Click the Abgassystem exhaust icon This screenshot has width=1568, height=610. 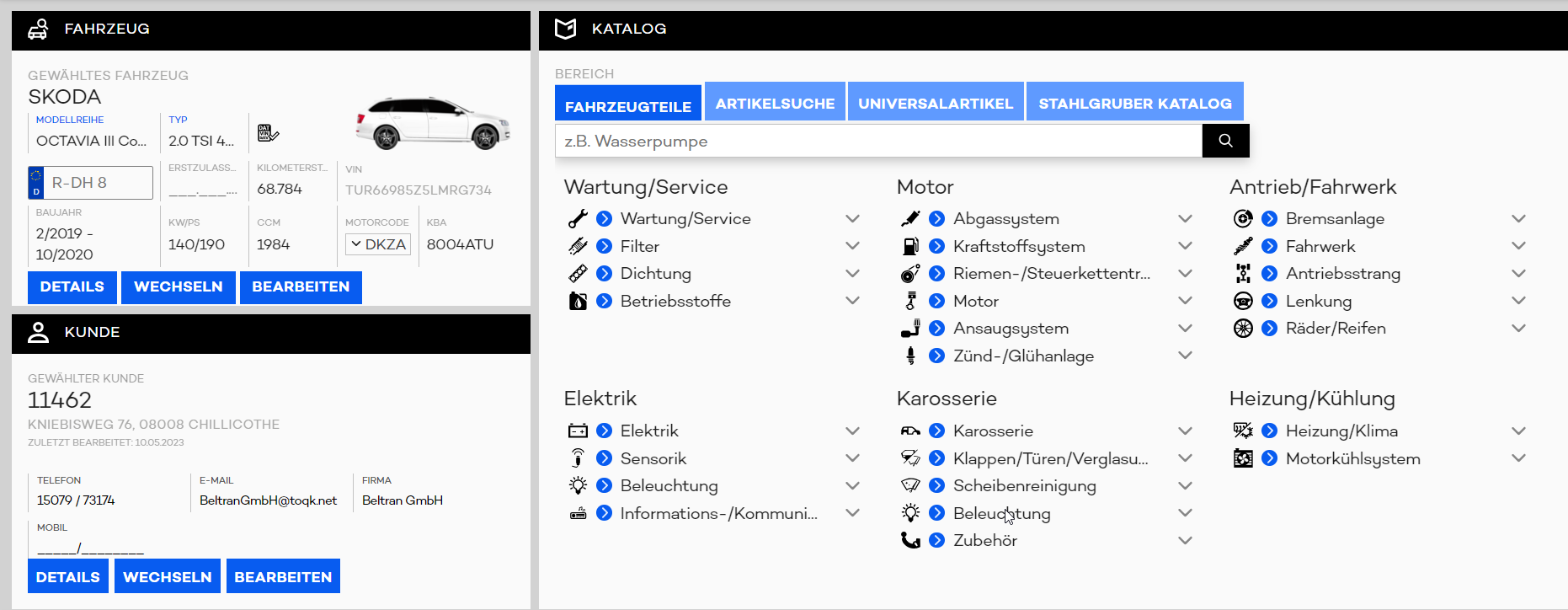910,219
